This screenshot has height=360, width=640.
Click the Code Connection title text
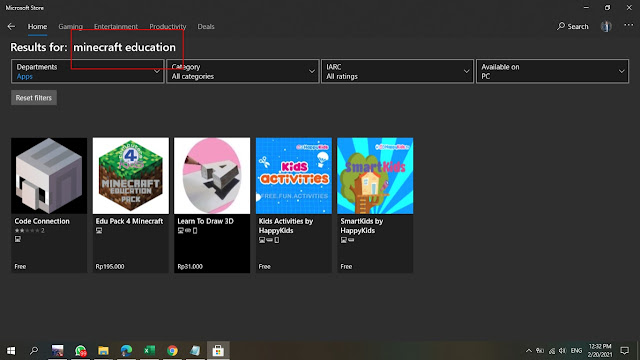42,221
